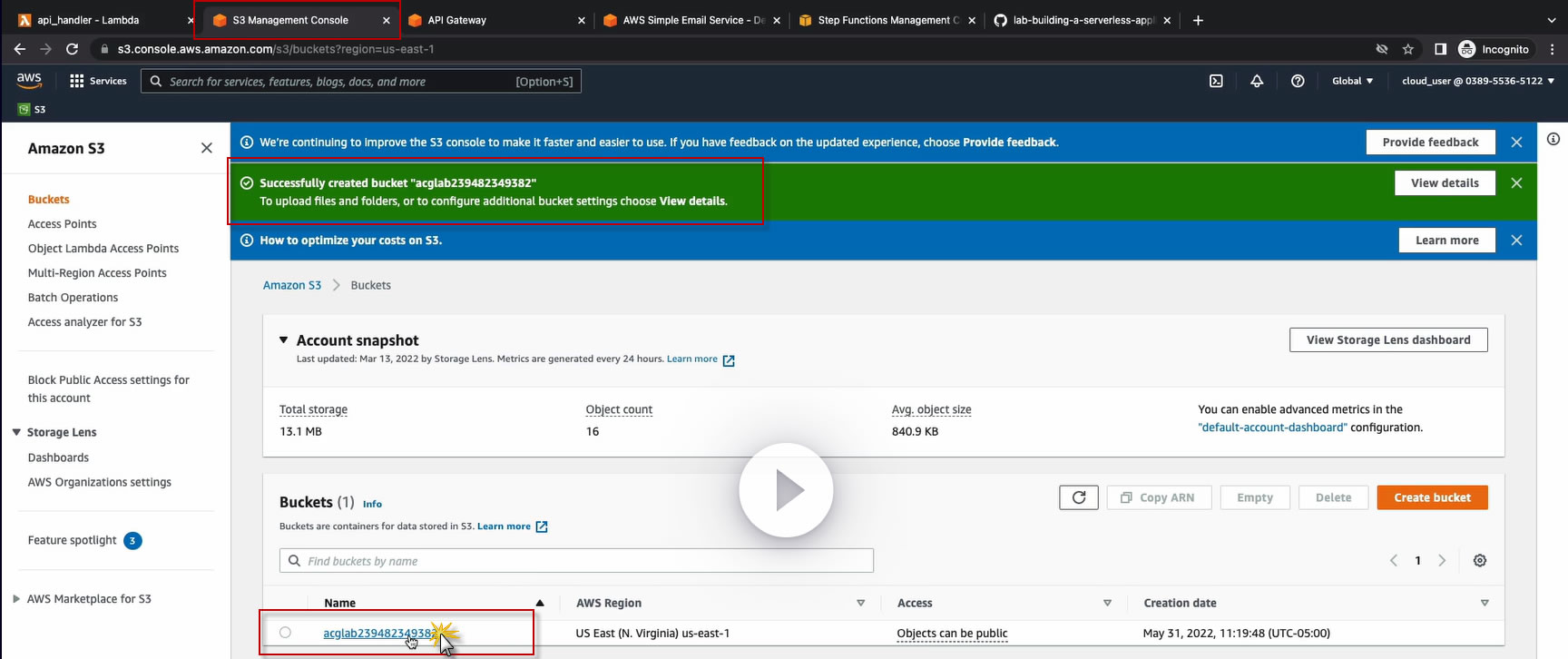
Task: Go to next page of buckets
Action: pos(1442,560)
